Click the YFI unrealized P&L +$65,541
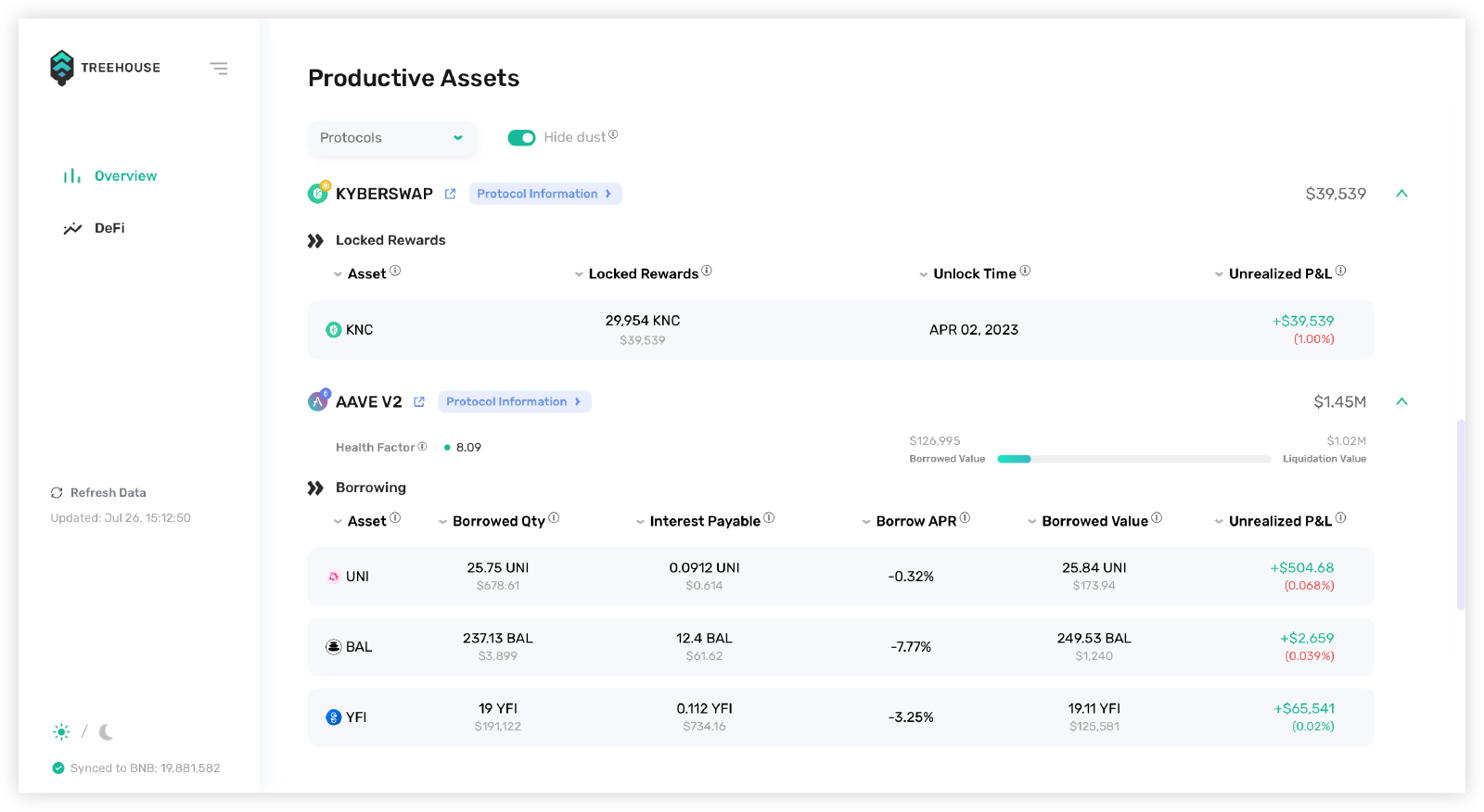Screen dimensions: 1484x812 pos(1304,709)
